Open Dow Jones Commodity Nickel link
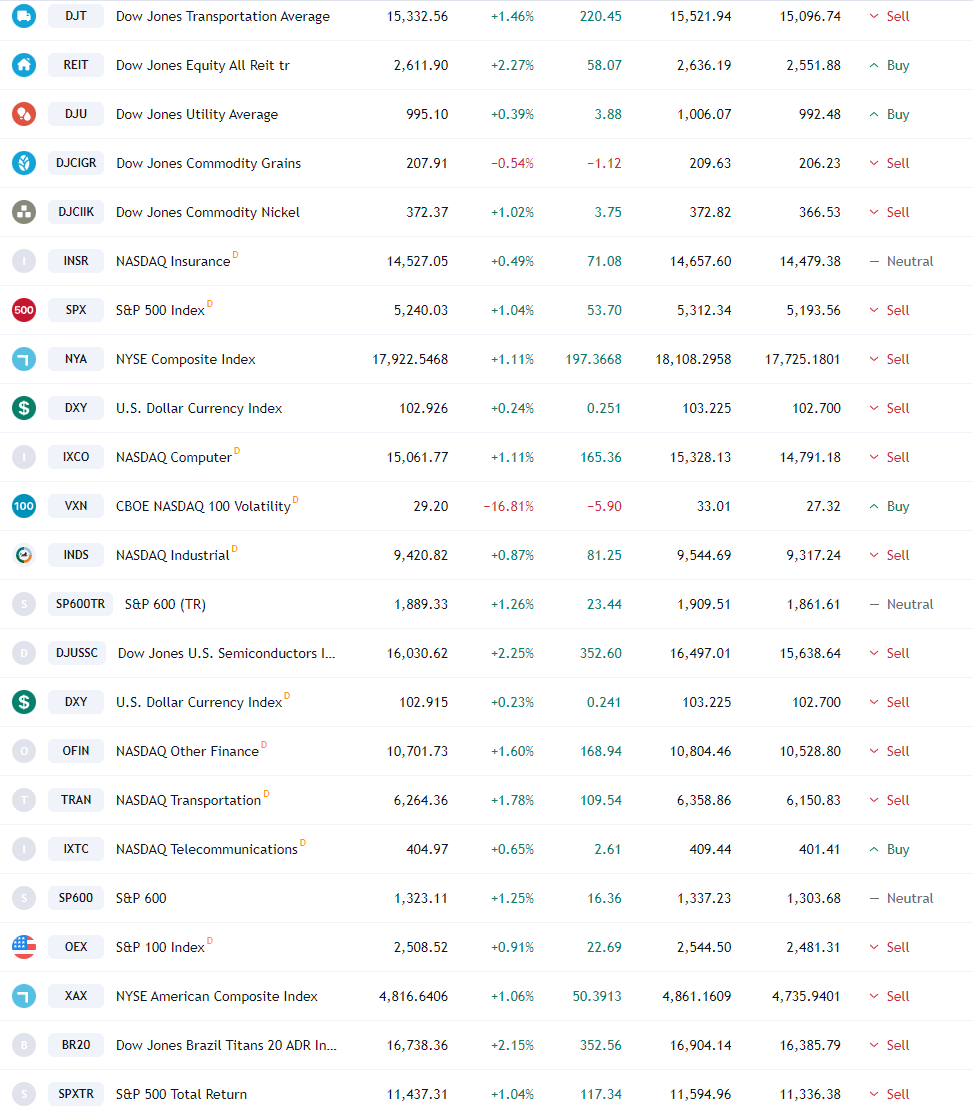973x1107 pixels. 208,212
